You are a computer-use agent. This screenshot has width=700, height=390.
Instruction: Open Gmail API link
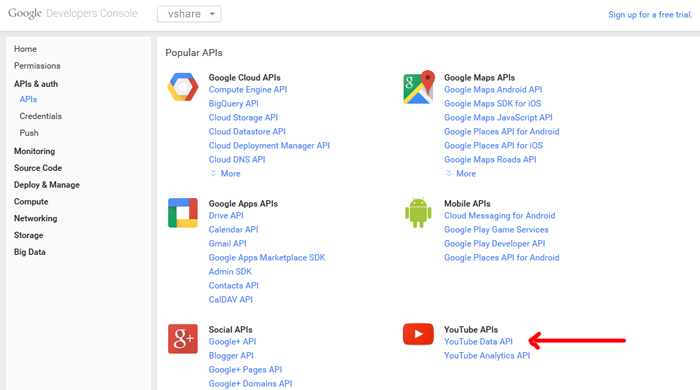point(227,244)
